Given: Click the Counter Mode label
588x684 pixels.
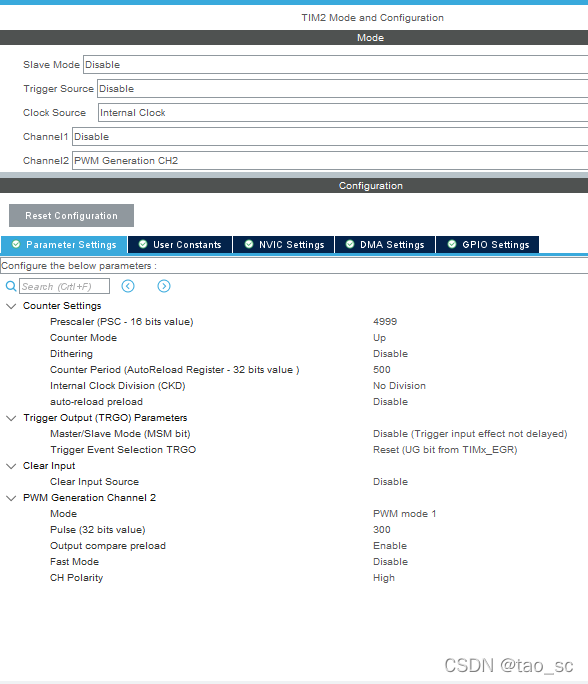Looking at the screenshot, I should tap(83, 338).
